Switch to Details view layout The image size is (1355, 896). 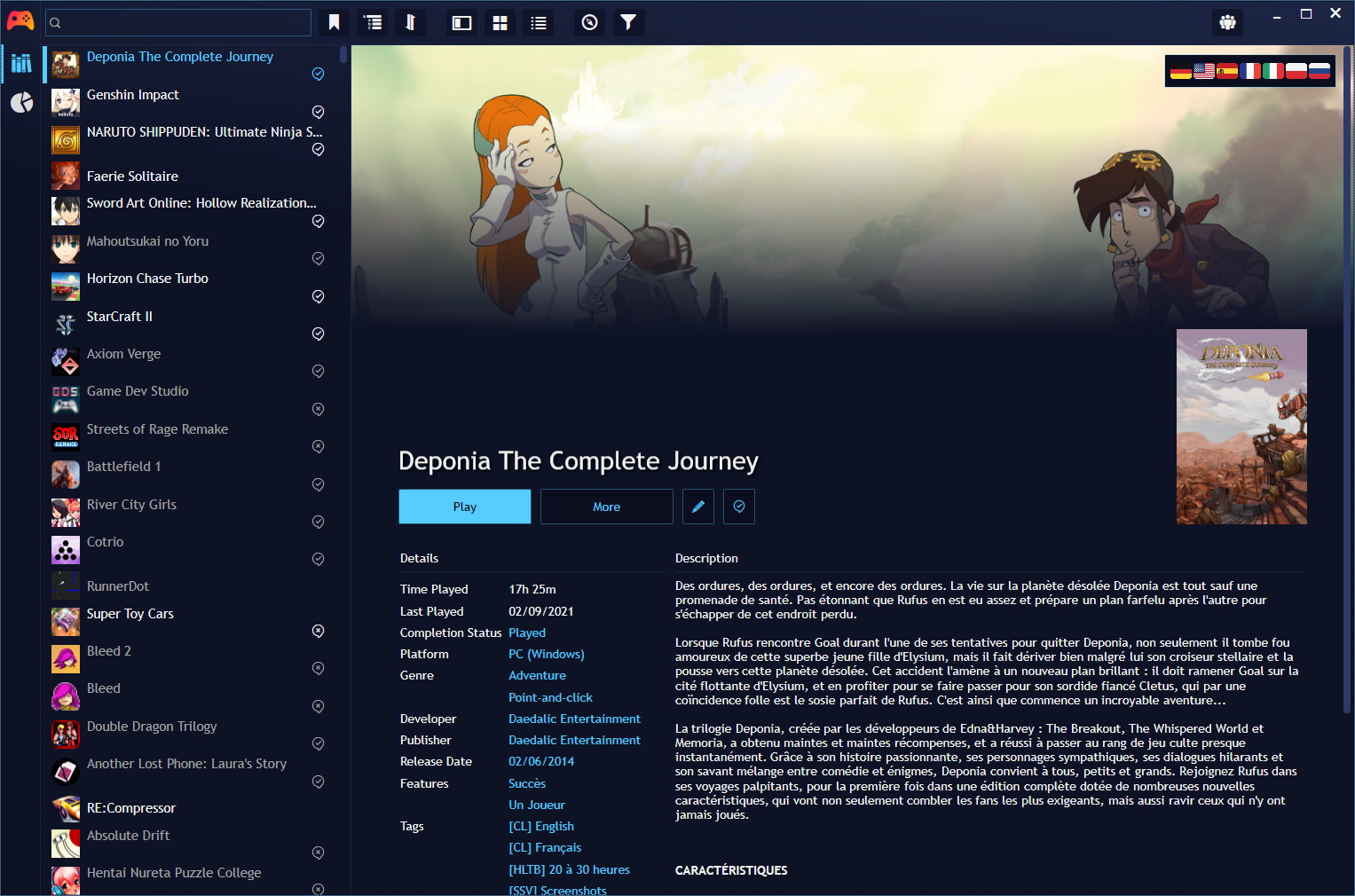tap(461, 23)
